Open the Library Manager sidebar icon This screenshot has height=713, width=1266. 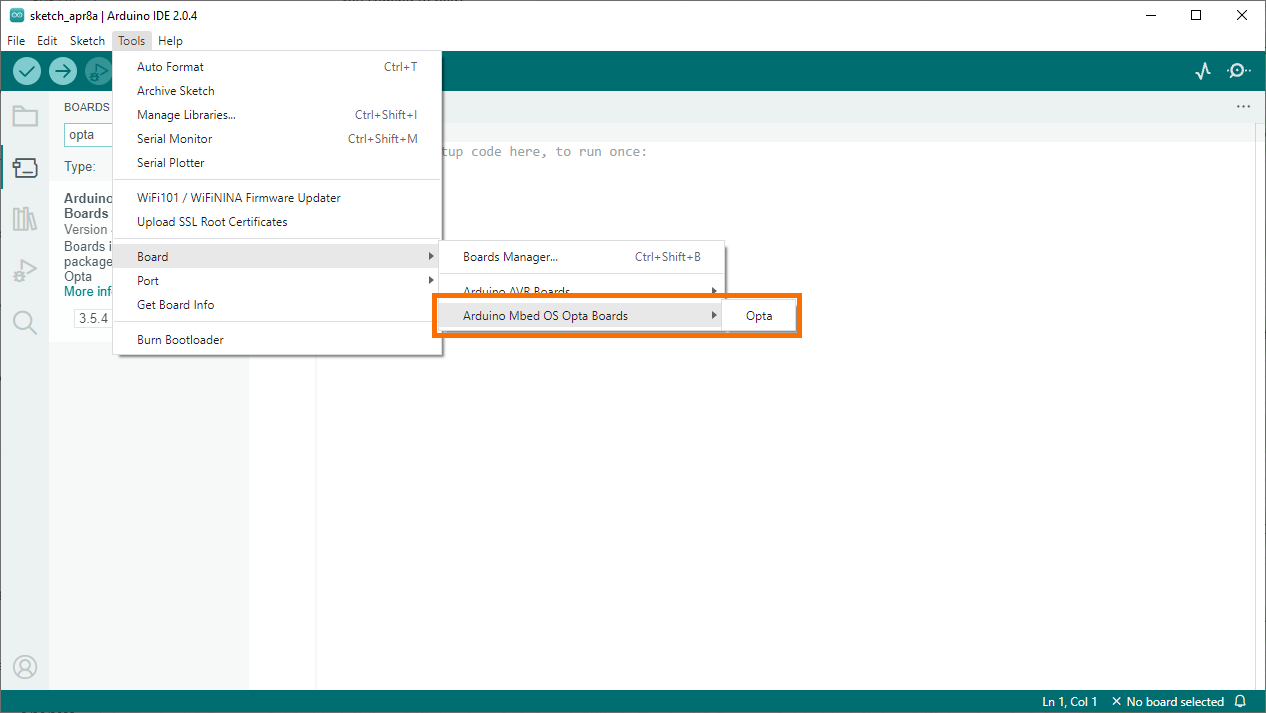coord(25,219)
